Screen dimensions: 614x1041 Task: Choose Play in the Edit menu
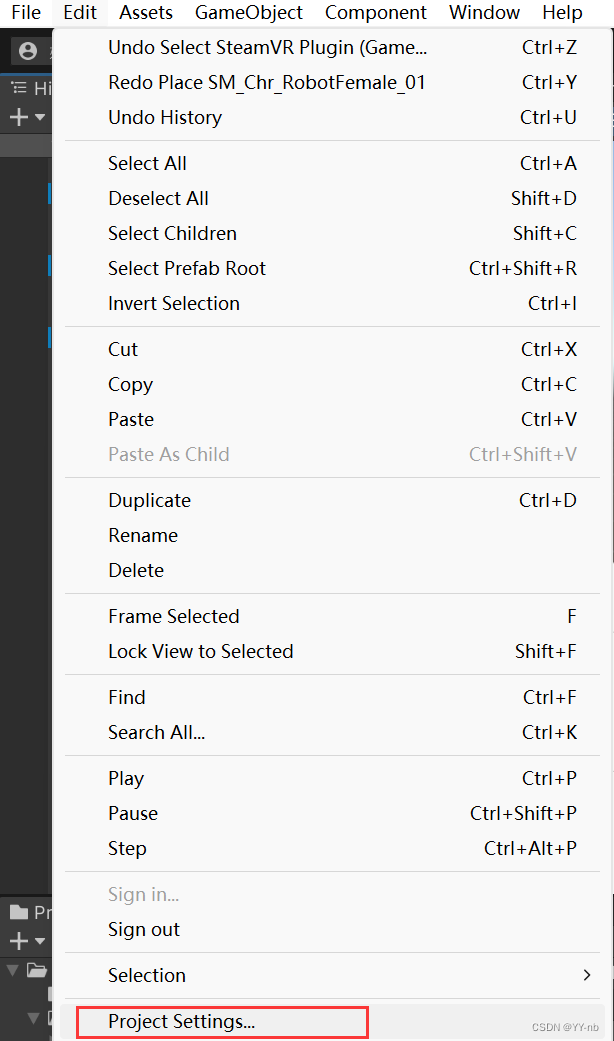tap(126, 778)
